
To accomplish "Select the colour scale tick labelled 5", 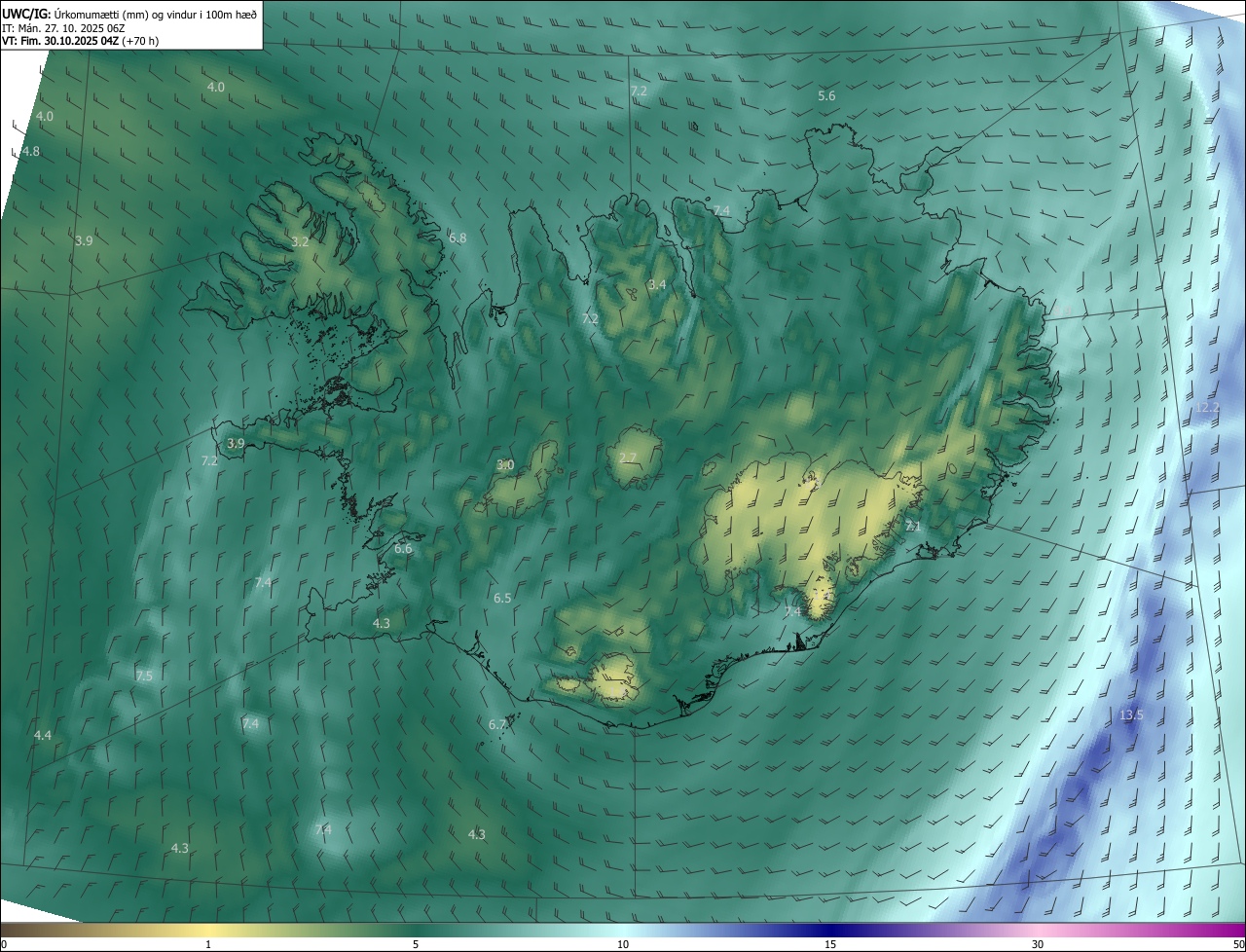I will [416, 945].
